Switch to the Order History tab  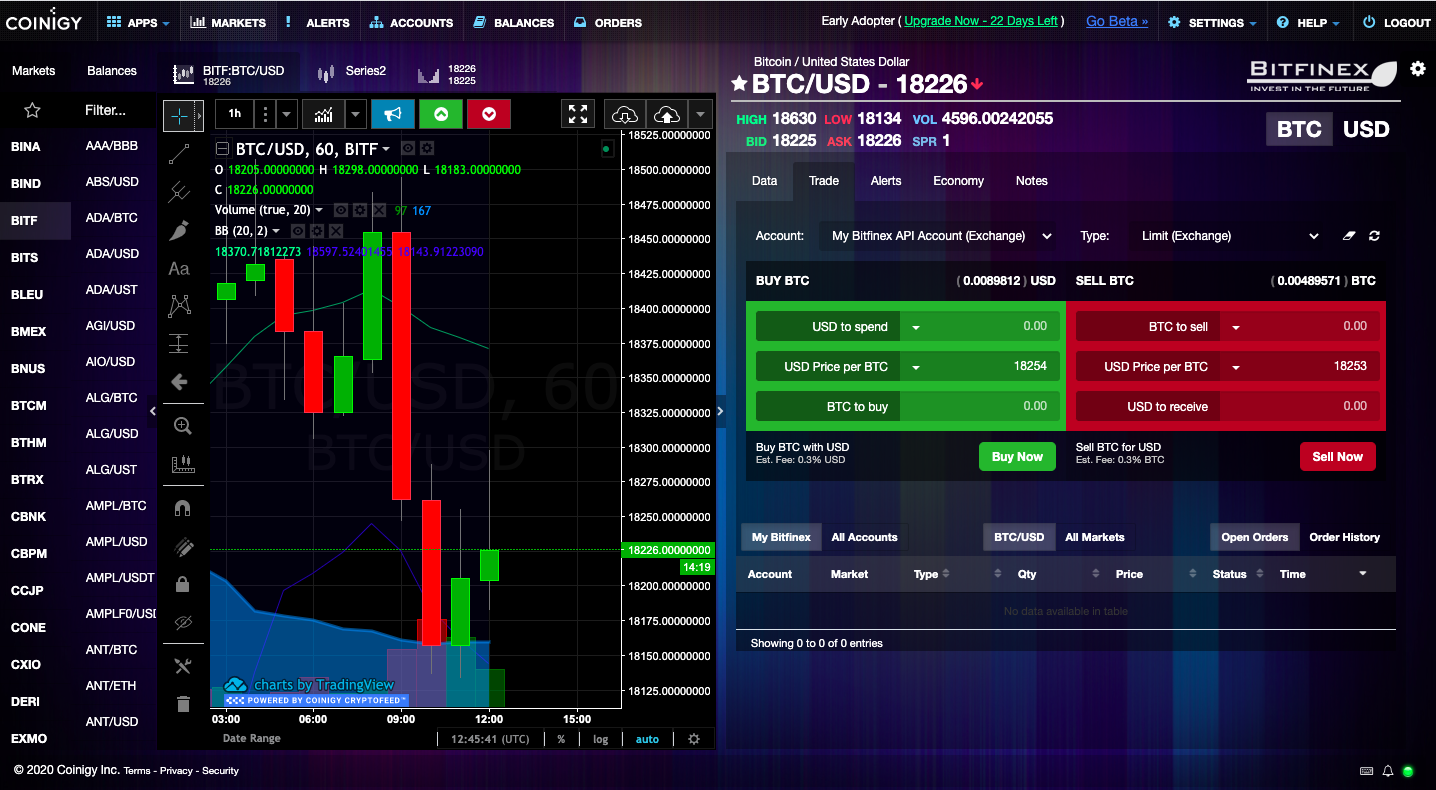(x=1344, y=537)
